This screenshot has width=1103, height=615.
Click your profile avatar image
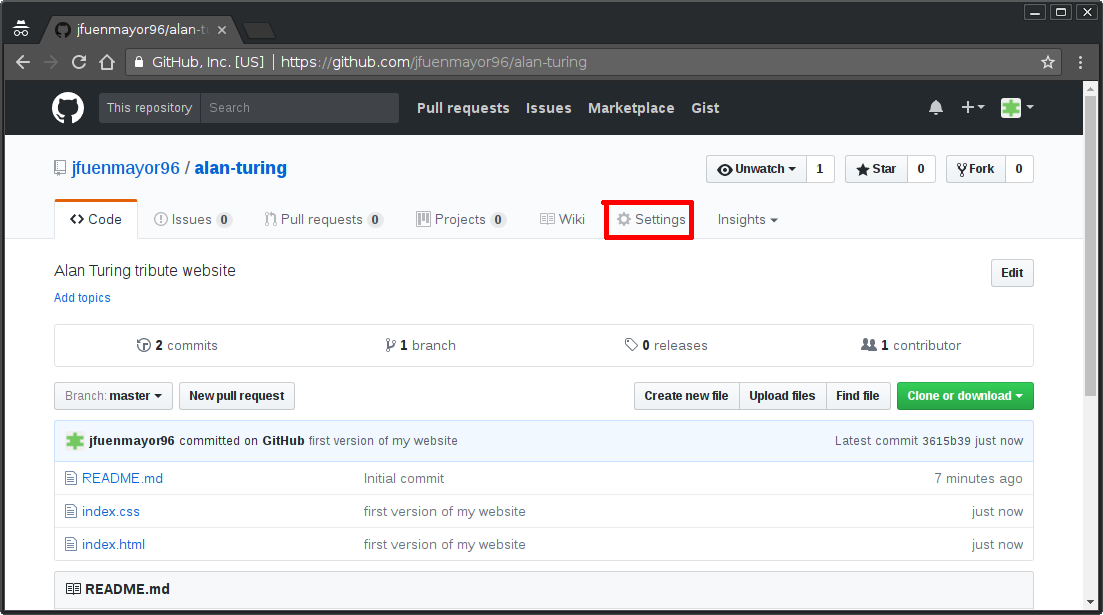click(x=1012, y=107)
